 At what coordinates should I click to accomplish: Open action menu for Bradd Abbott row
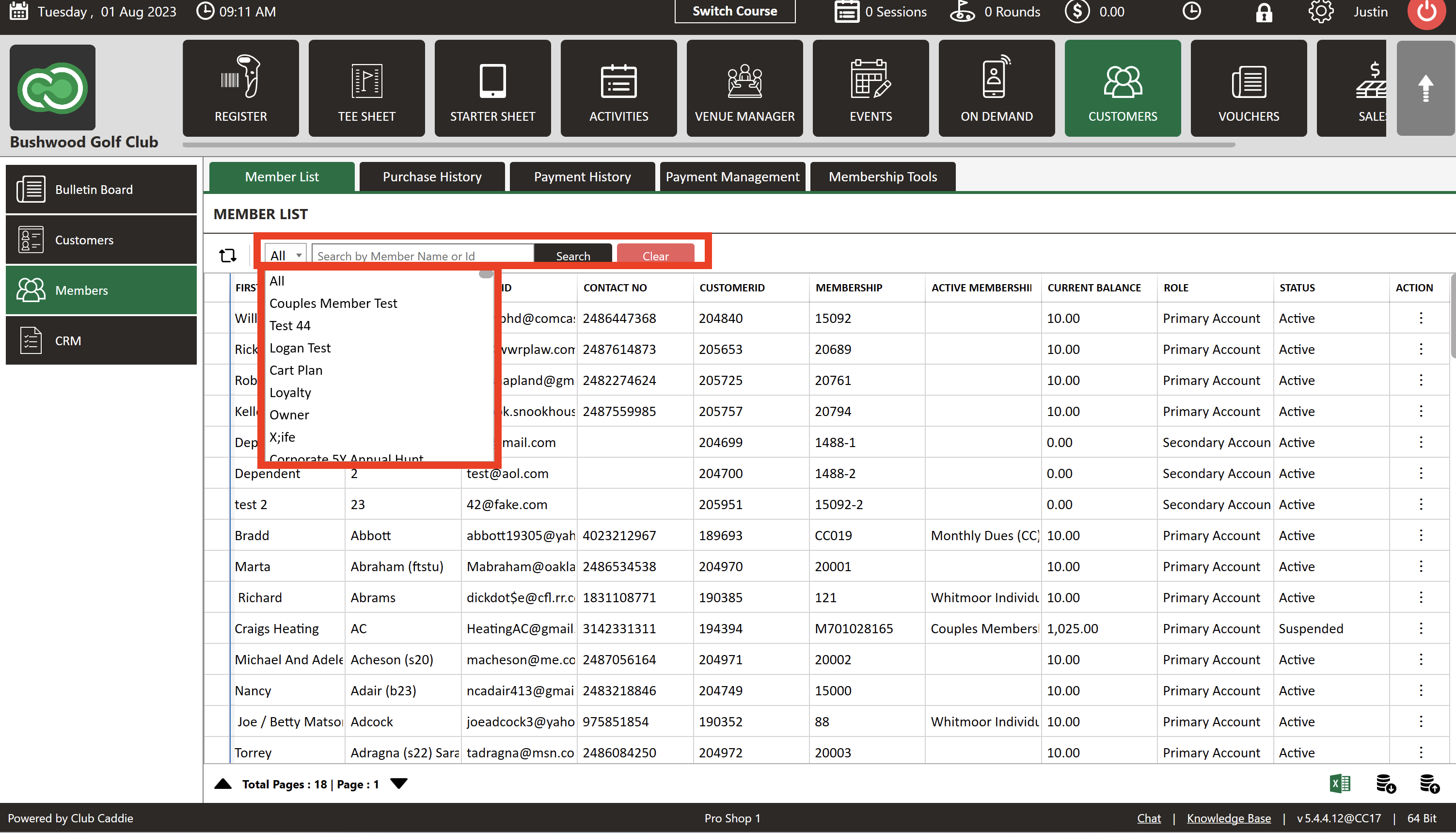[1421, 535]
